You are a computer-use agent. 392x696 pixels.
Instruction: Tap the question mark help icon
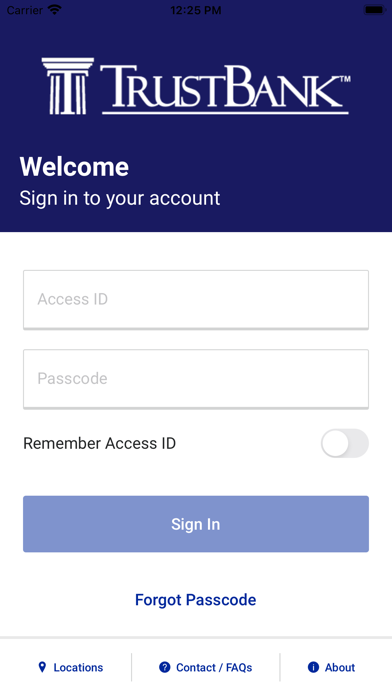165,667
